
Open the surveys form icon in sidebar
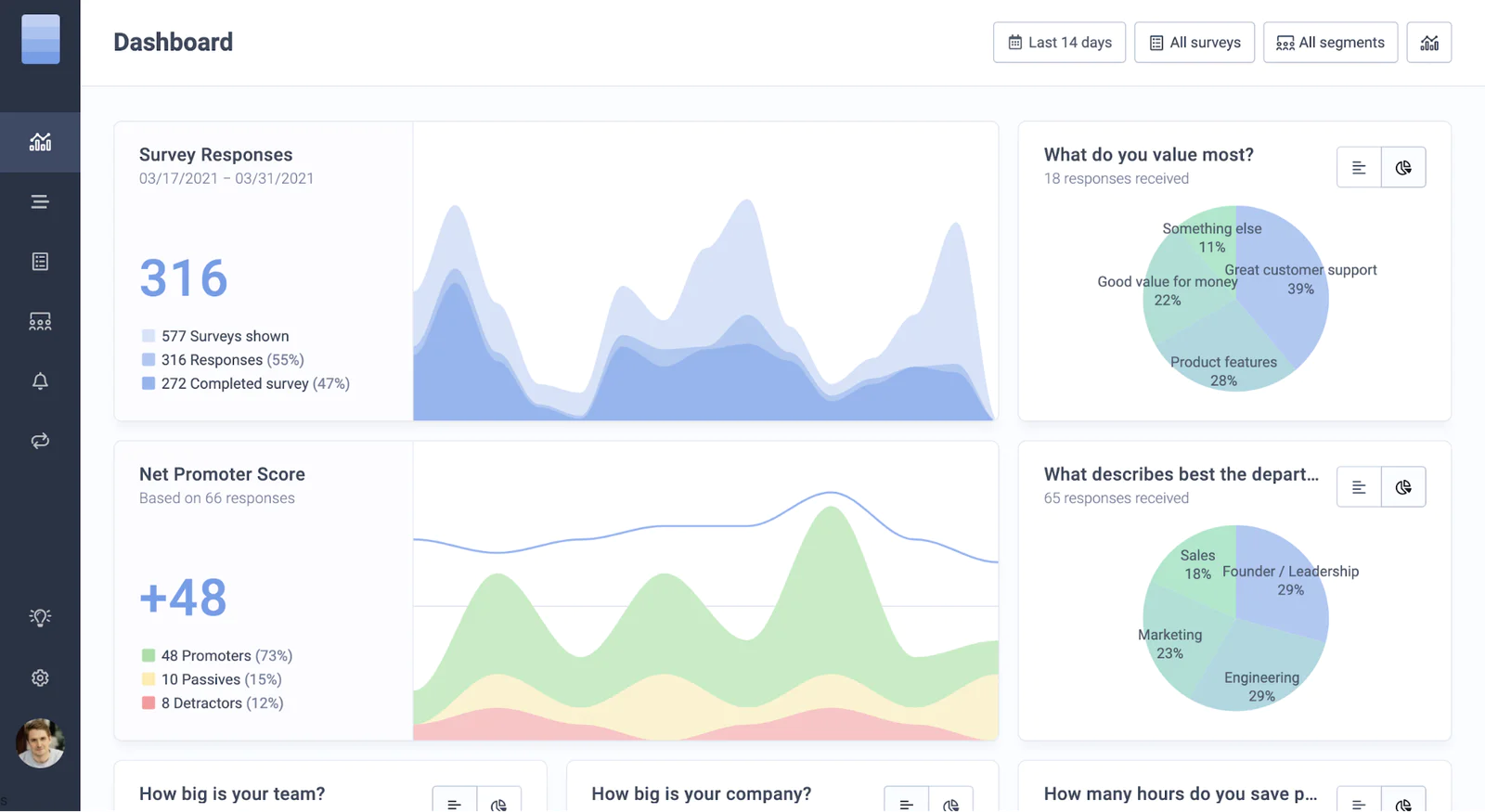[x=40, y=262]
